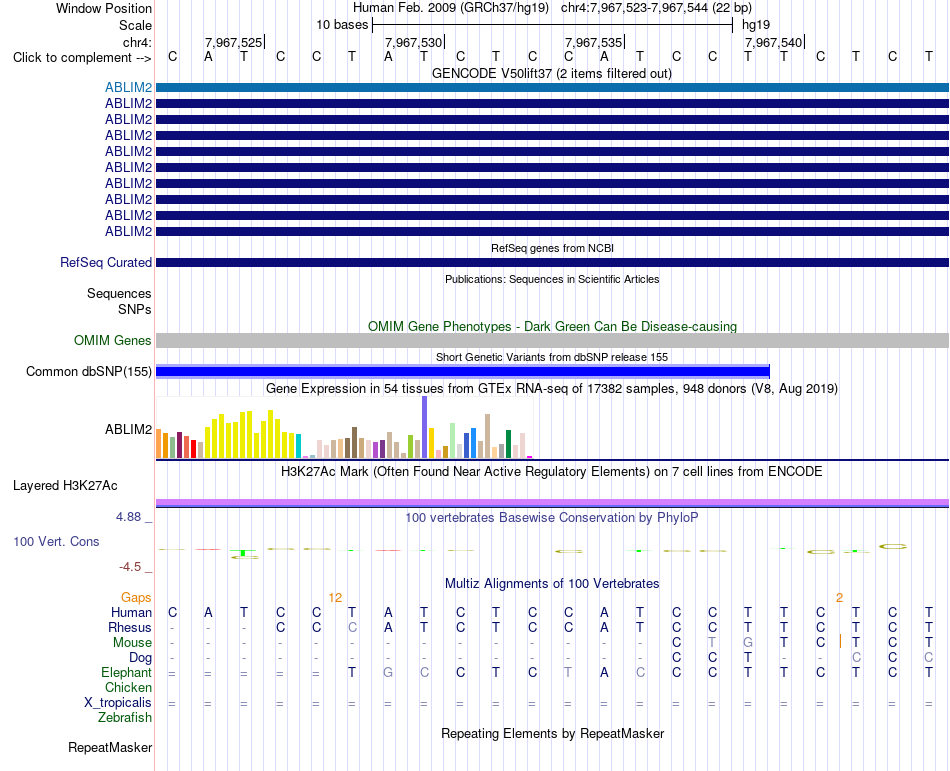
Task: Click the RepeatMasker track label
Action: point(110,748)
